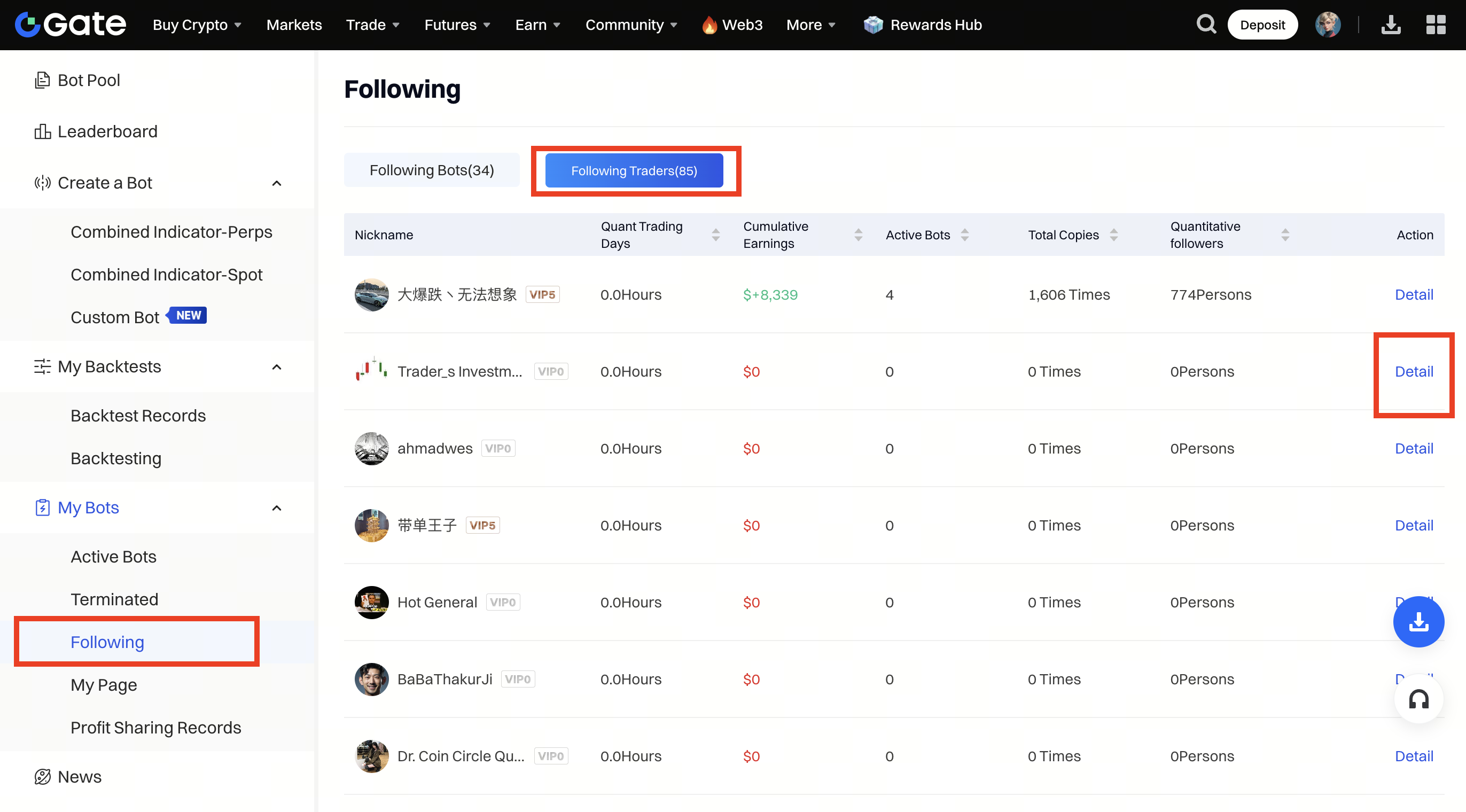Open the Buy Crypto dropdown
1466x812 pixels.
197,25
